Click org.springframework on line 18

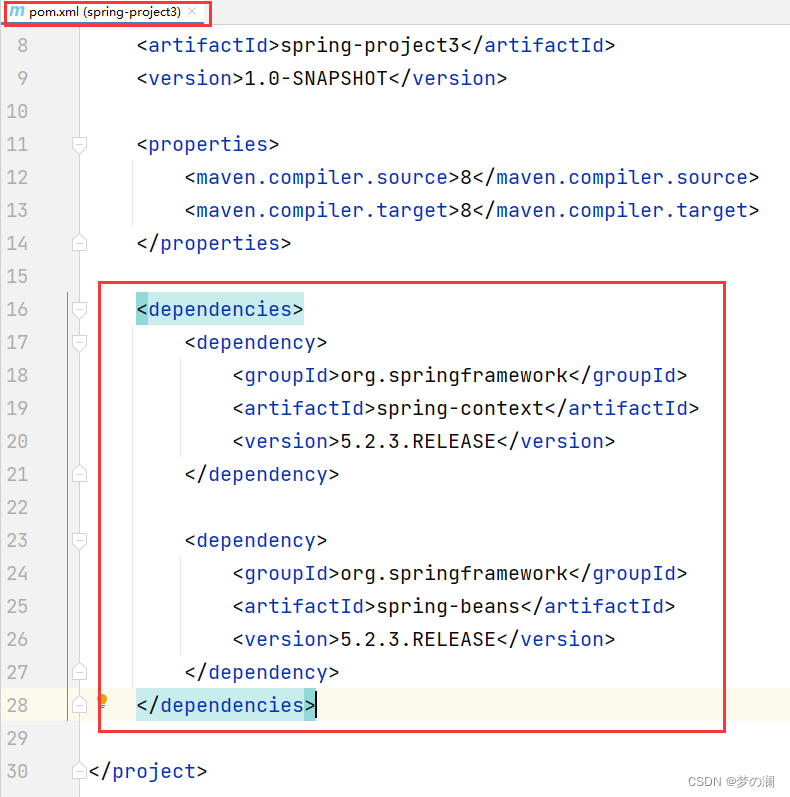pos(454,376)
